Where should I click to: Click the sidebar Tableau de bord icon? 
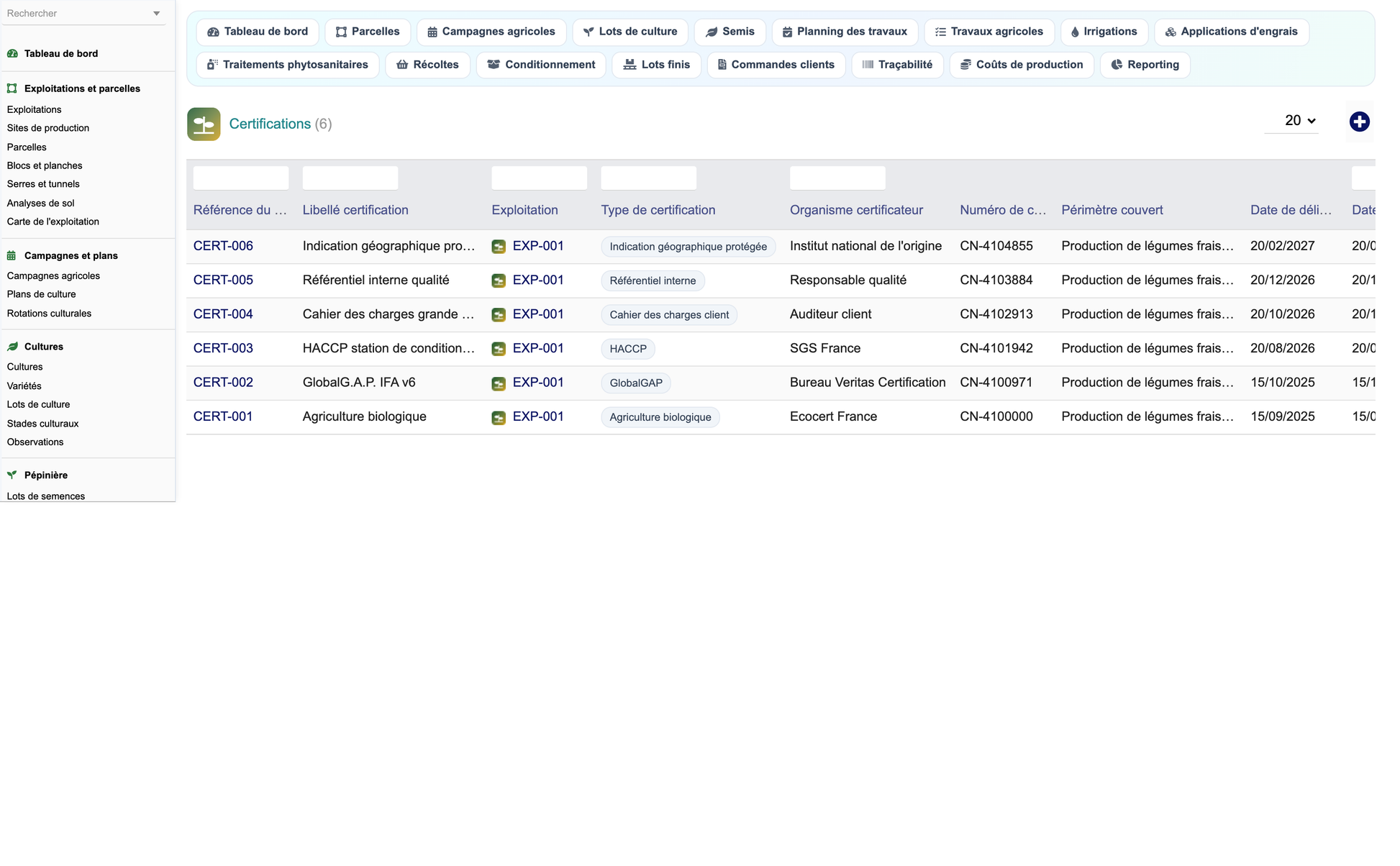tap(12, 53)
